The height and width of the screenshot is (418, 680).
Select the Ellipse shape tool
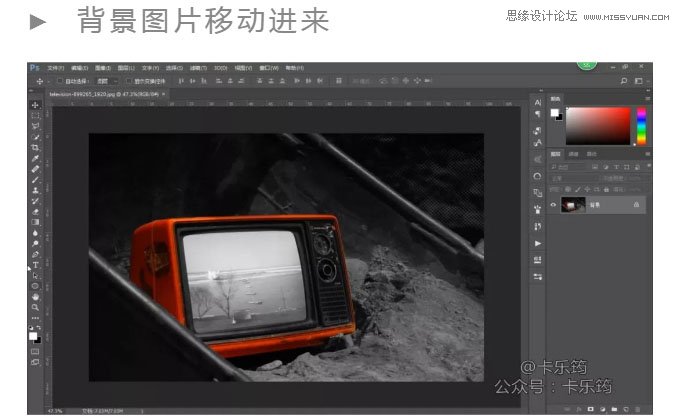[36, 286]
